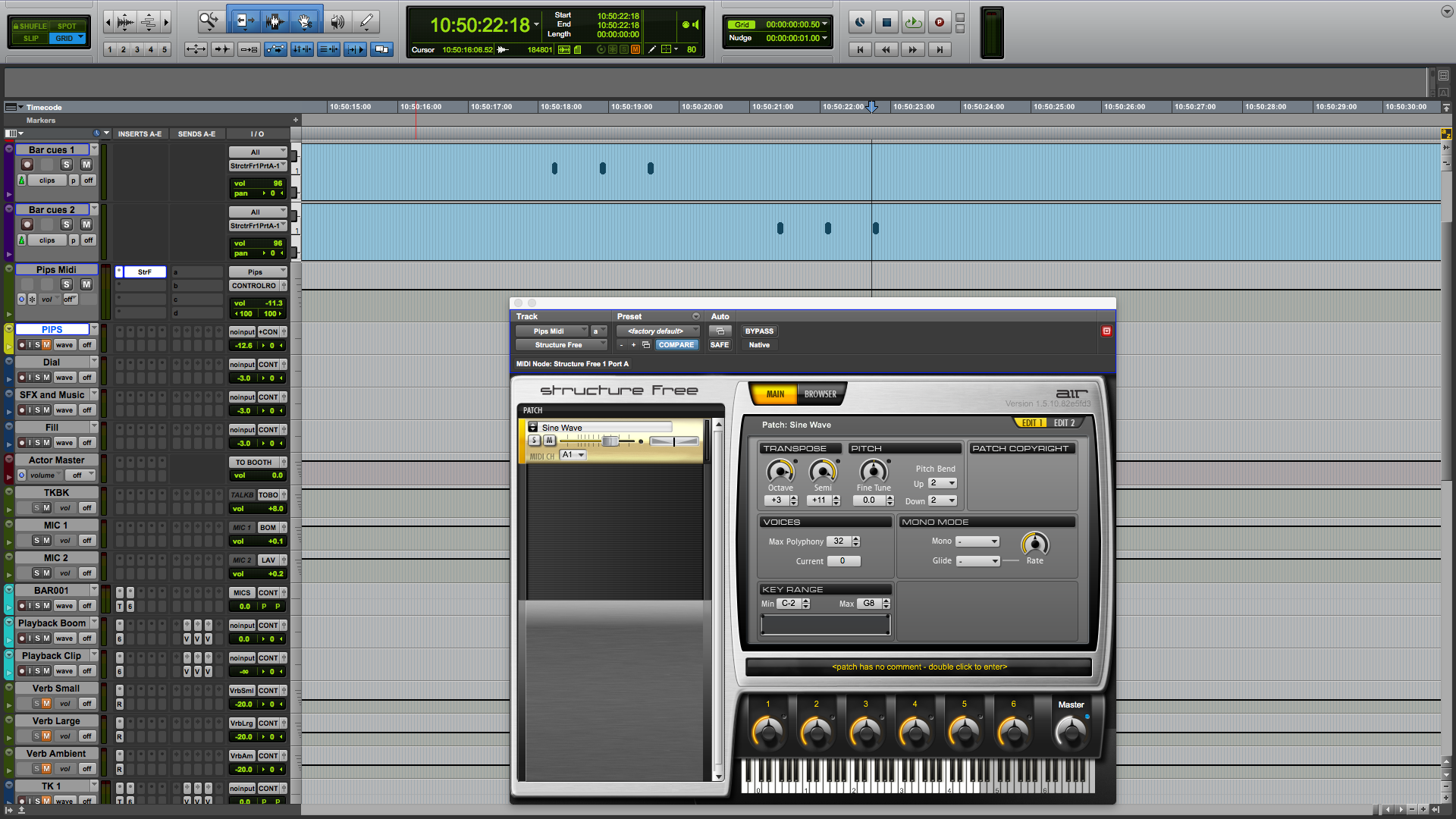
Task: Switch to the EDIT 1 page
Action: click(x=1031, y=423)
